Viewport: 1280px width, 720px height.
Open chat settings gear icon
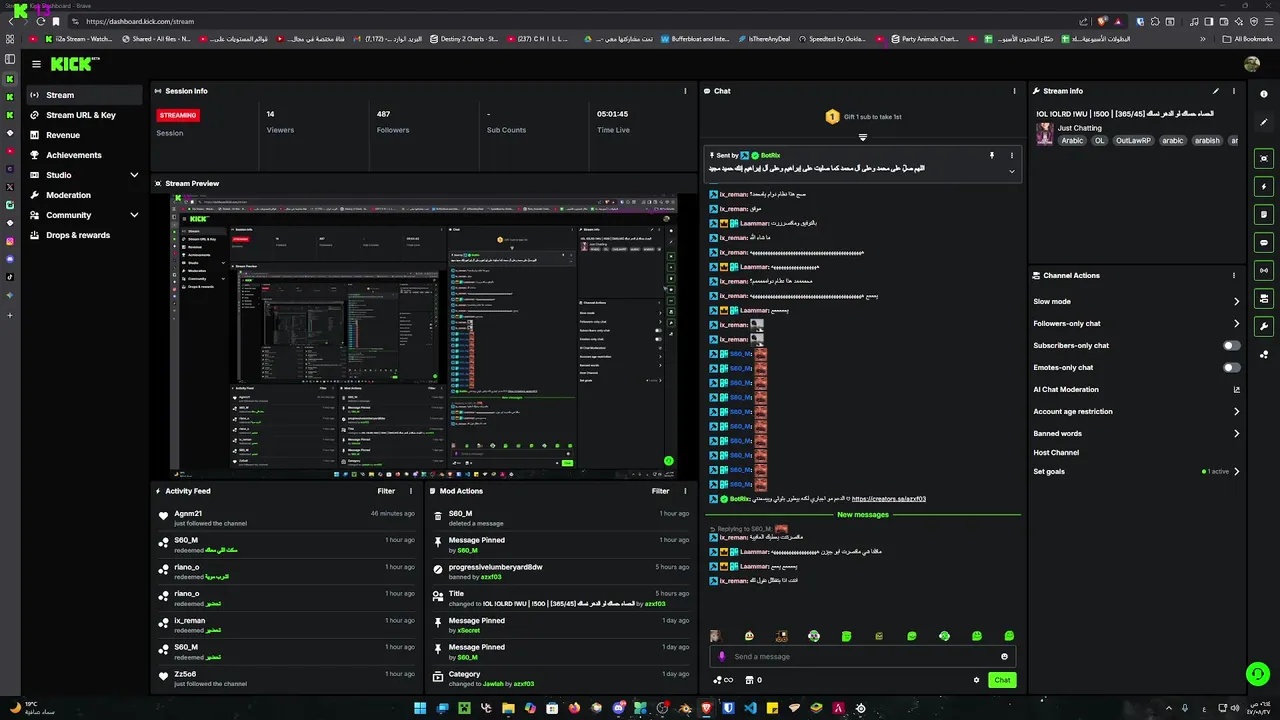click(x=976, y=680)
